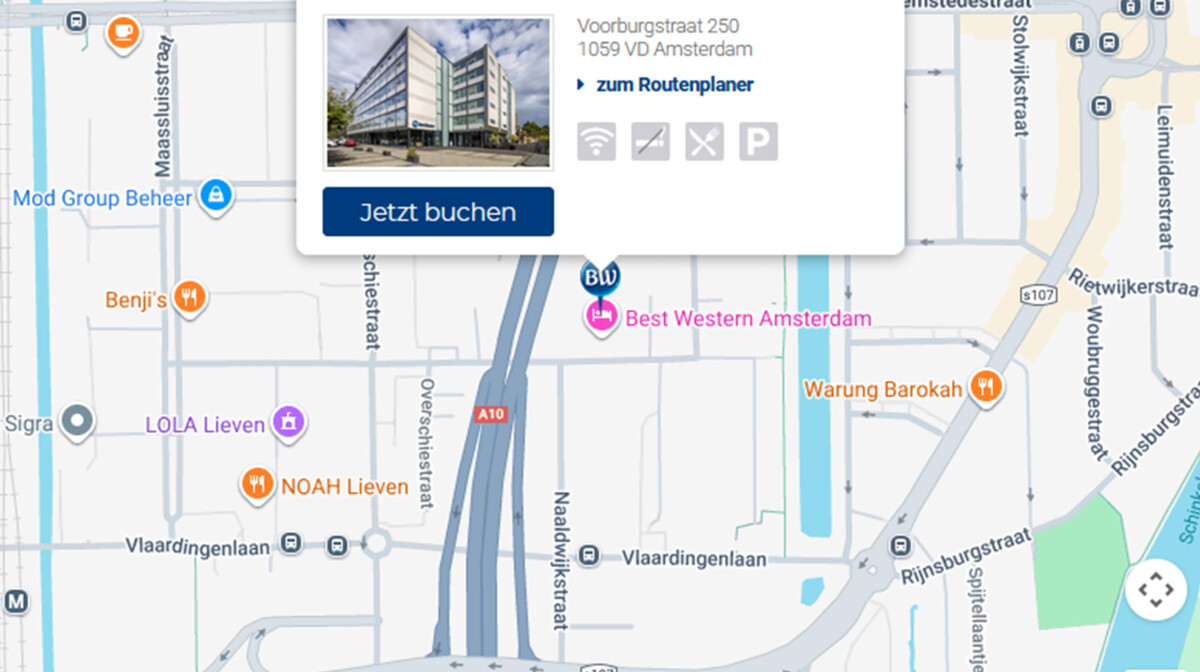Image resolution: width=1200 pixels, height=672 pixels.
Task: Click the Jetzt buchen button
Action: pyautogui.click(x=438, y=212)
